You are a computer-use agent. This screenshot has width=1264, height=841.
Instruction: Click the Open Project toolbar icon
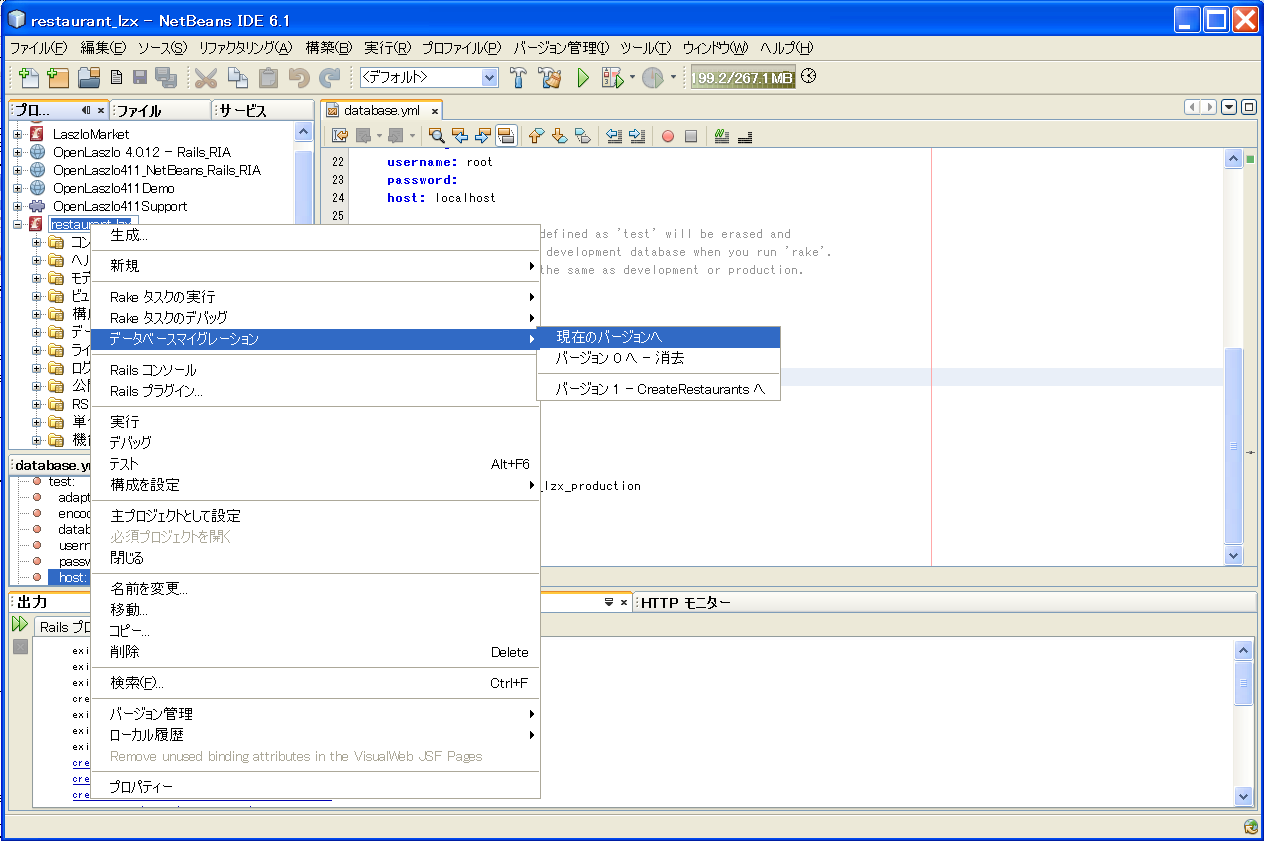tap(89, 78)
